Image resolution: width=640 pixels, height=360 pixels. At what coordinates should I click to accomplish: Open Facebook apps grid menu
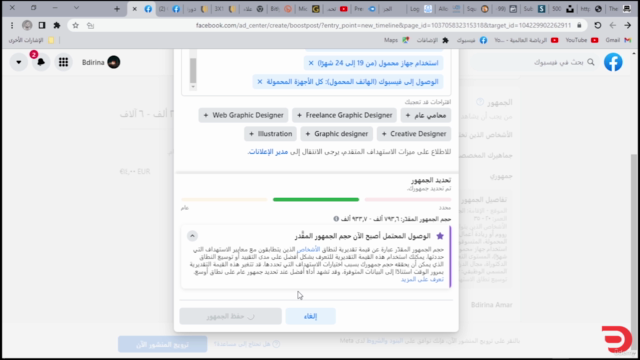coord(63,62)
